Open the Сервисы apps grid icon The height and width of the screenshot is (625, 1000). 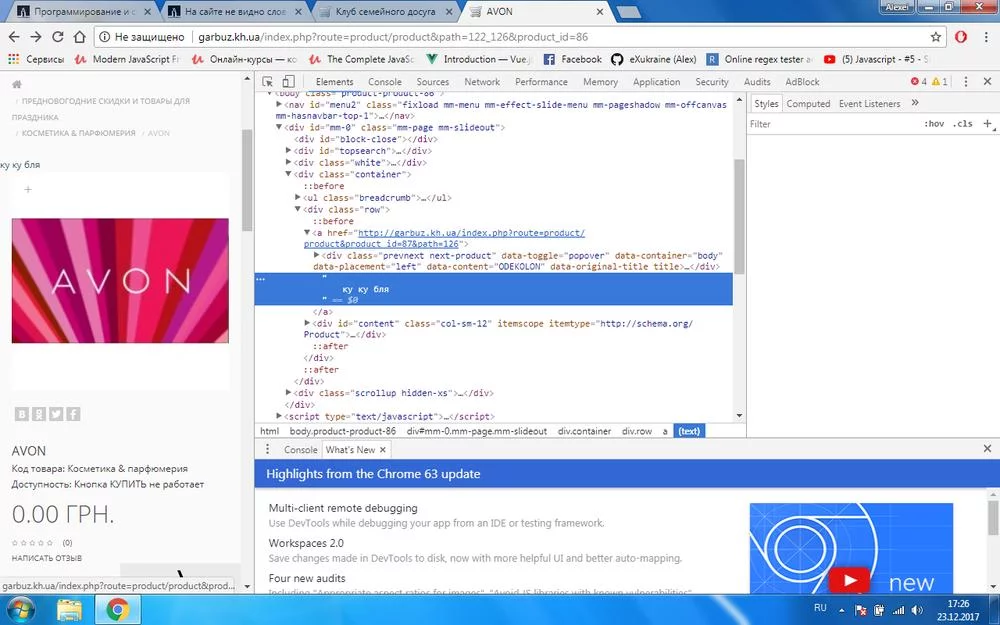[x=13, y=59]
